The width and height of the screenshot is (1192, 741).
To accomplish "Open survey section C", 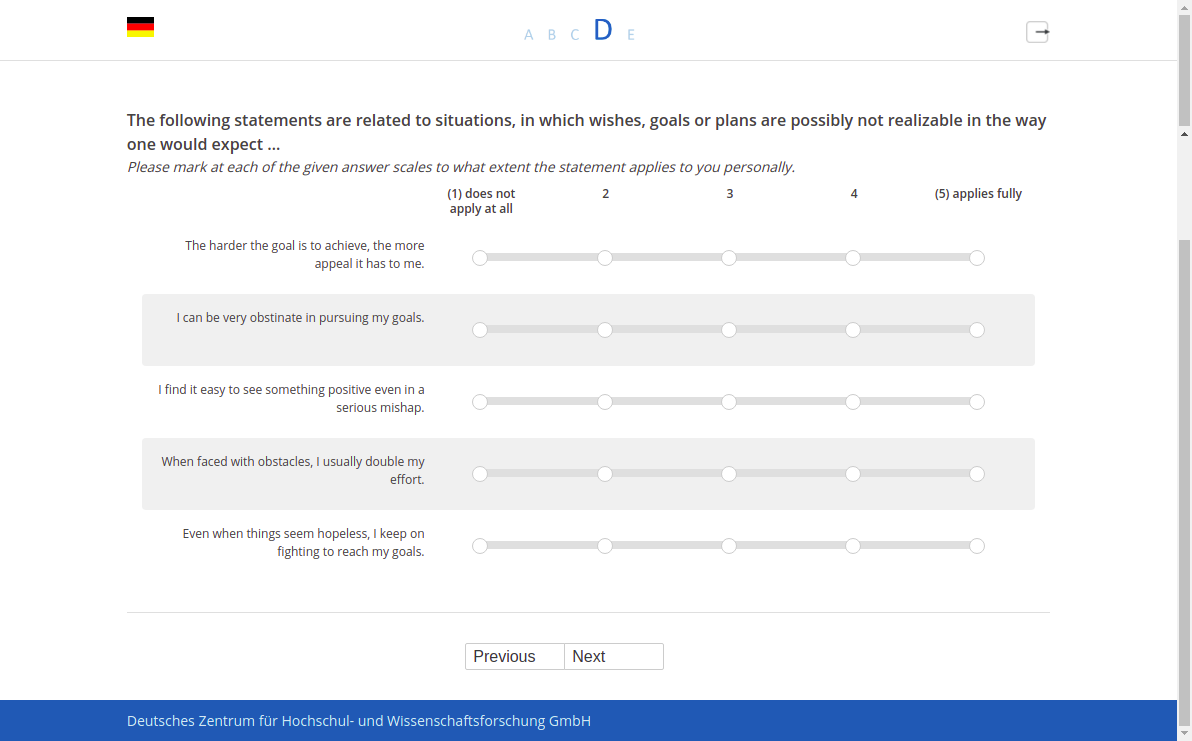I will click(575, 35).
